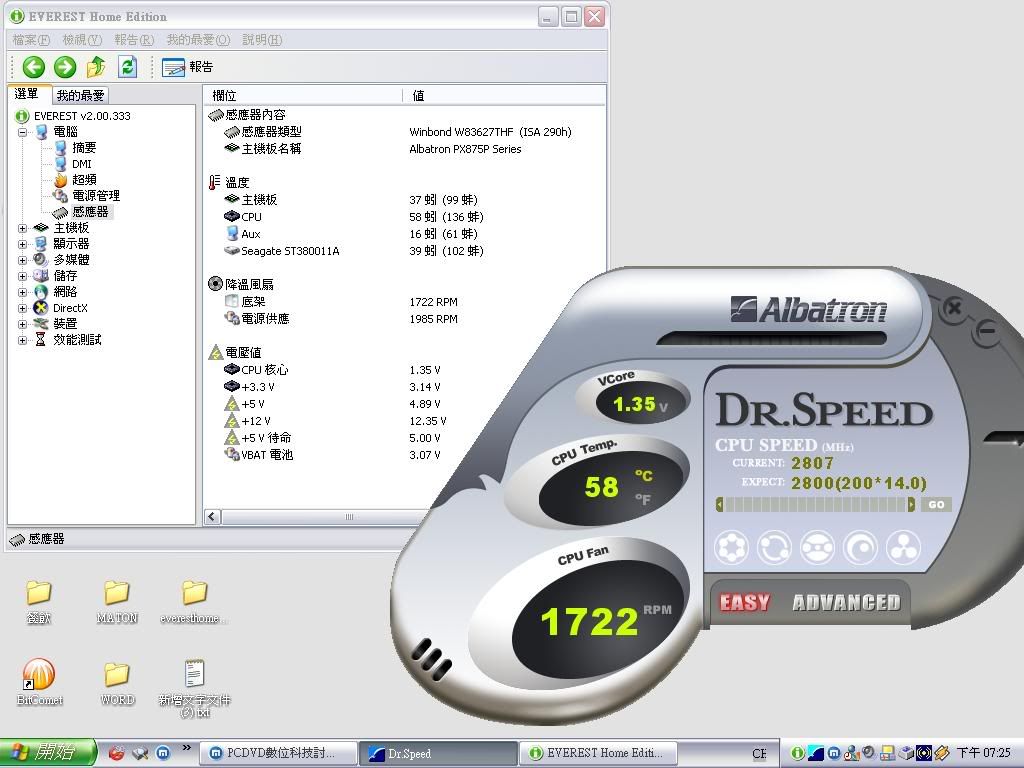Click the red quick launch icon beside Start
Screen dimensions: 1024x768
(116, 753)
